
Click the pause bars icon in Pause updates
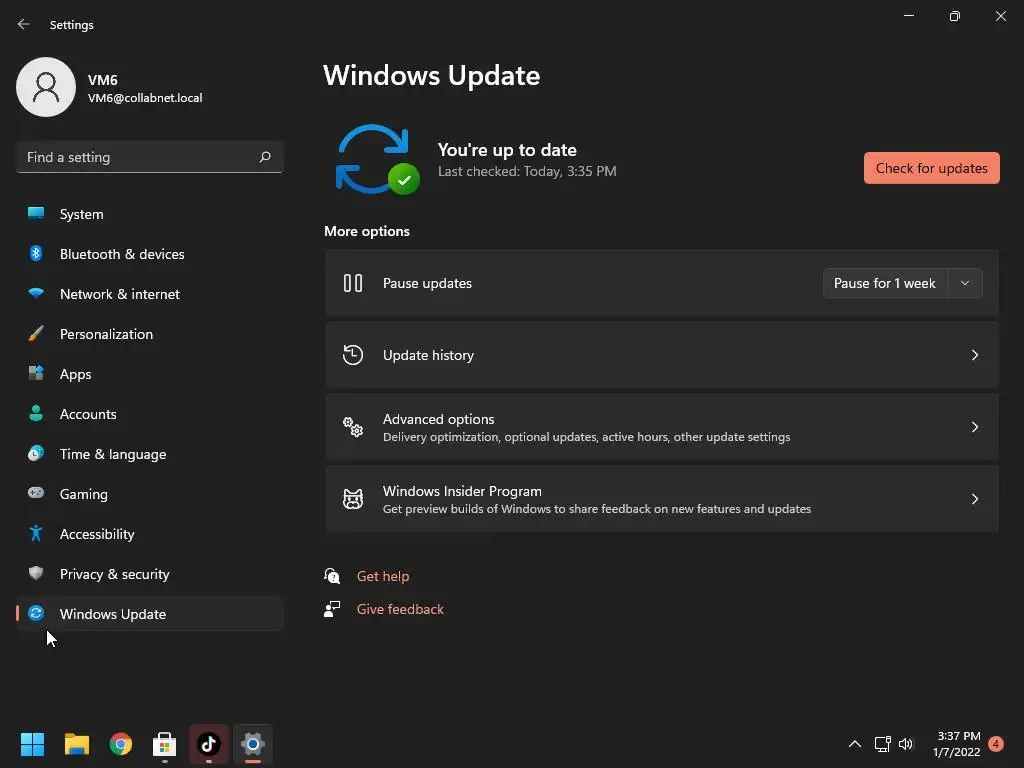[x=353, y=283]
